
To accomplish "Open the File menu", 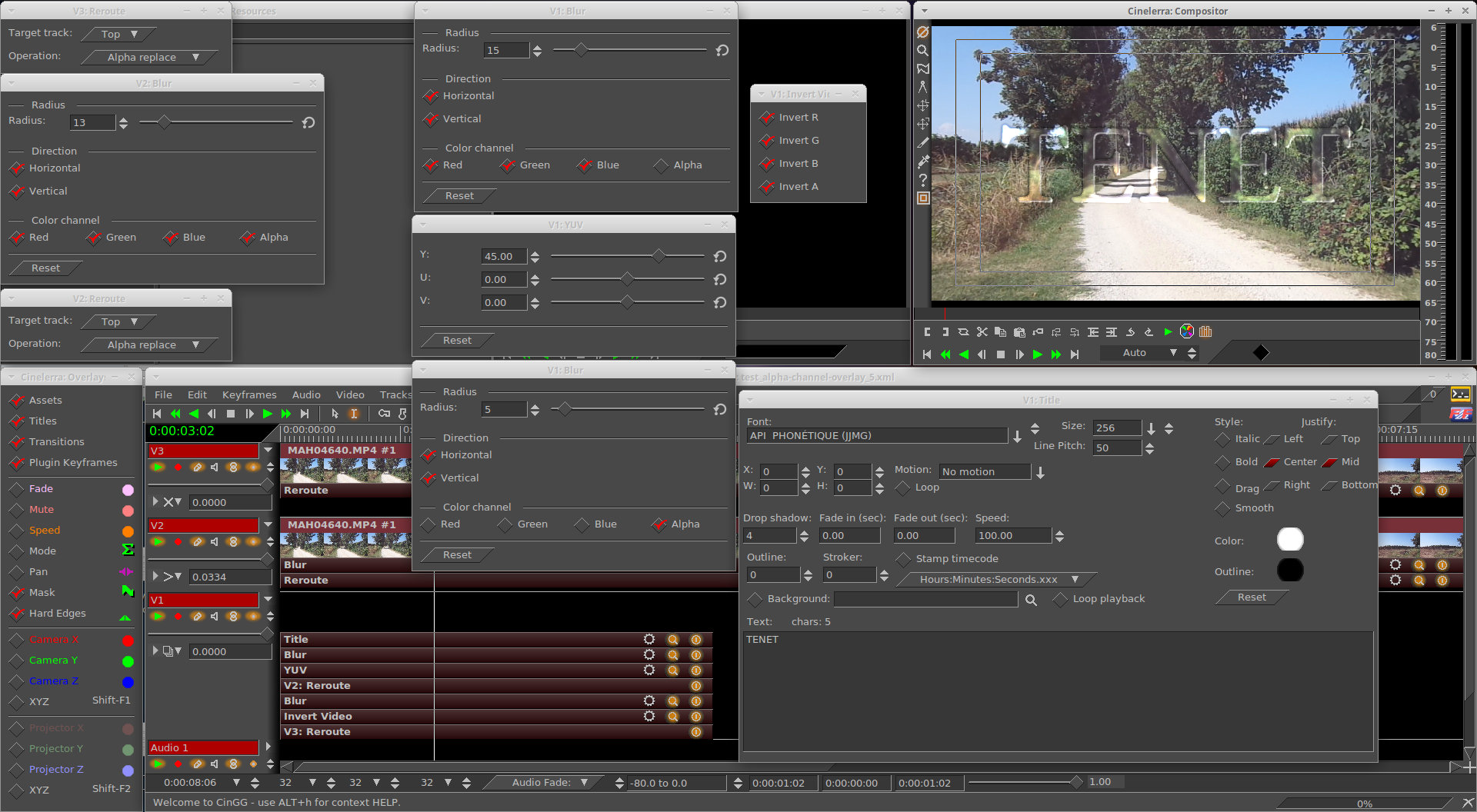I will (163, 394).
